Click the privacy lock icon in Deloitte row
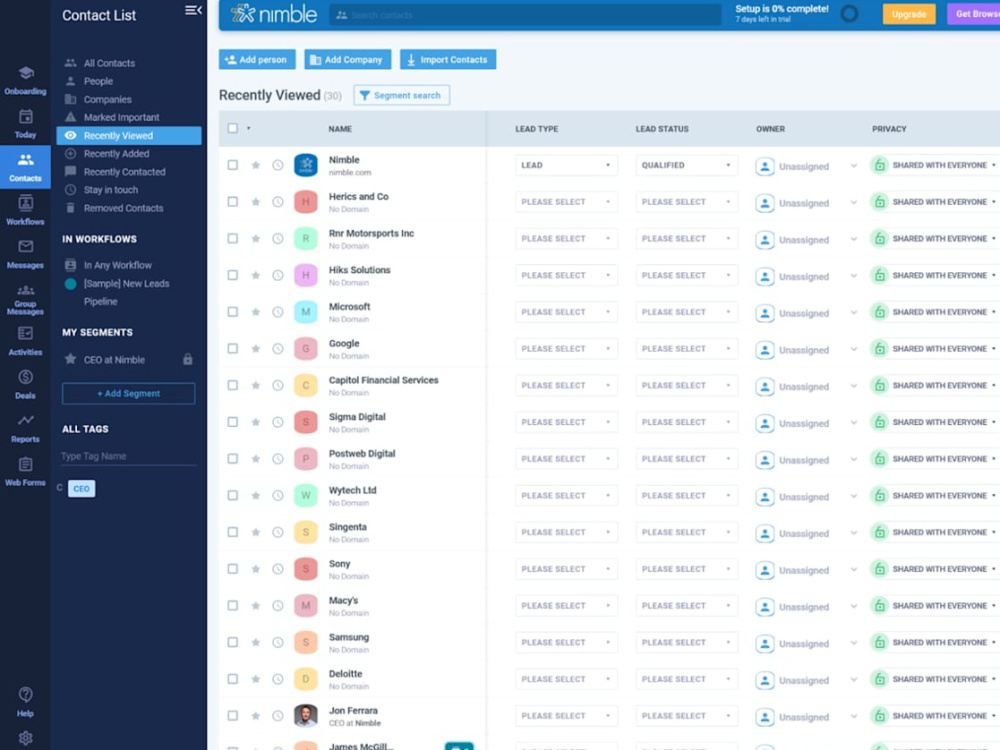Screen dimensions: 1000x750 (x=879, y=679)
